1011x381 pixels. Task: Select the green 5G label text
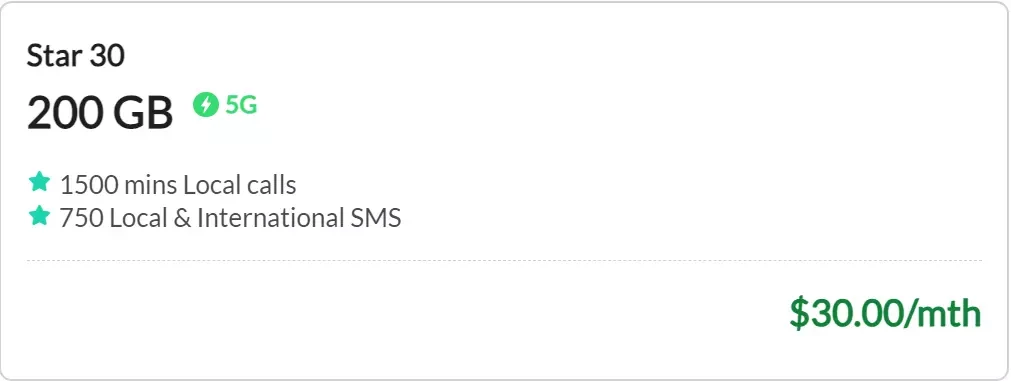click(241, 104)
